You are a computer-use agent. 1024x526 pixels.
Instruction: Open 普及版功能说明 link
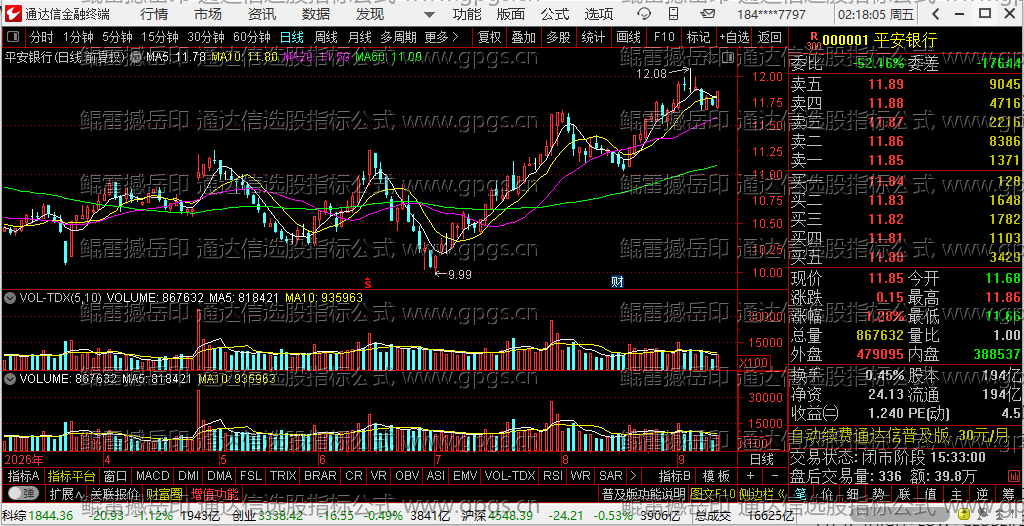click(643, 493)
